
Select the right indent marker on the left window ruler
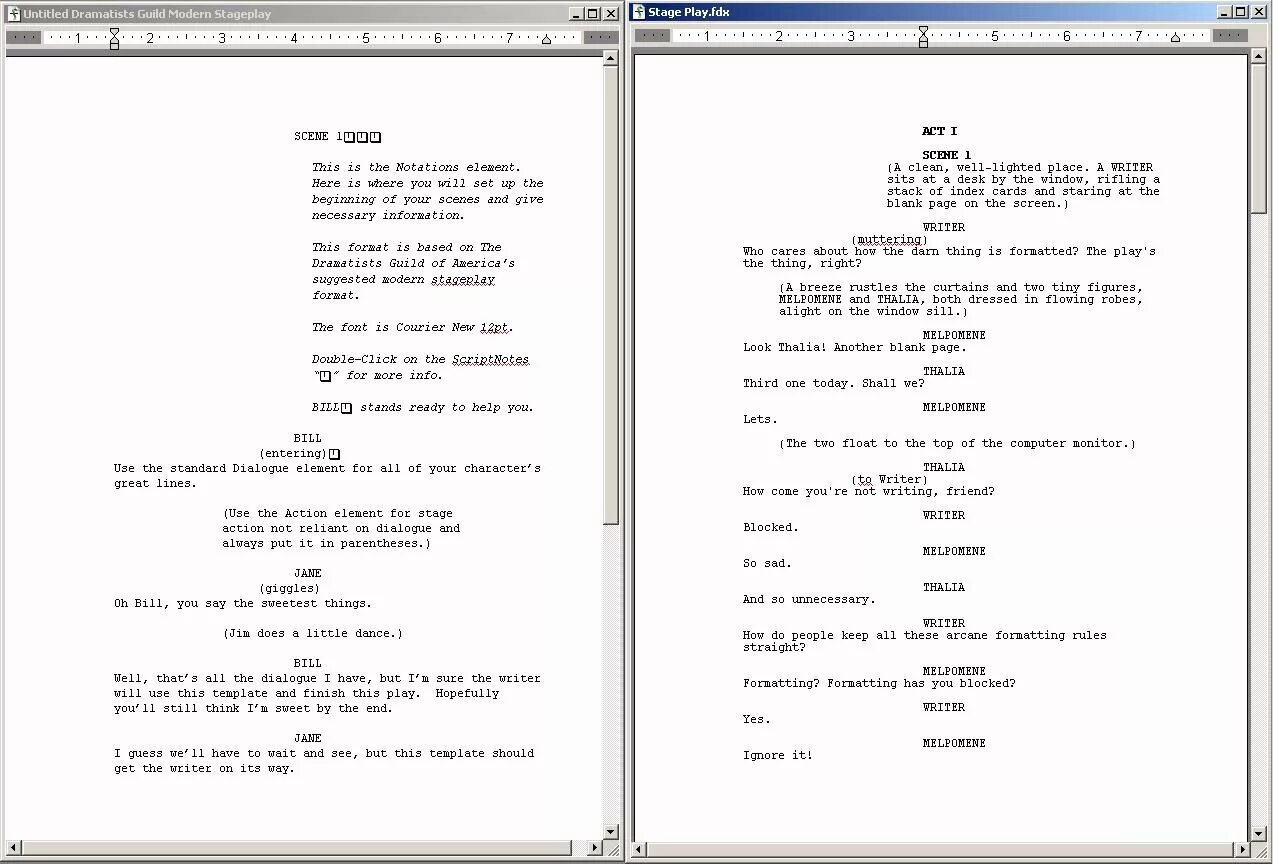546,39
